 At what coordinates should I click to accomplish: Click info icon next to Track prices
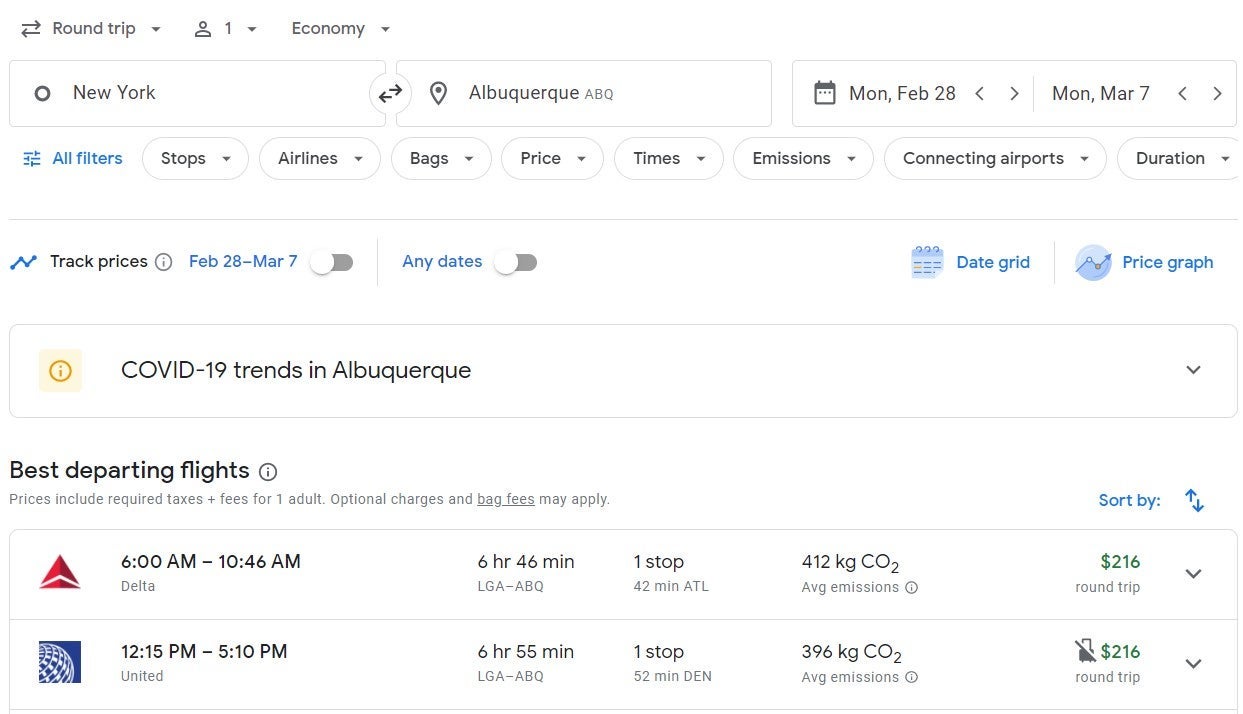(x=164, y=262)
